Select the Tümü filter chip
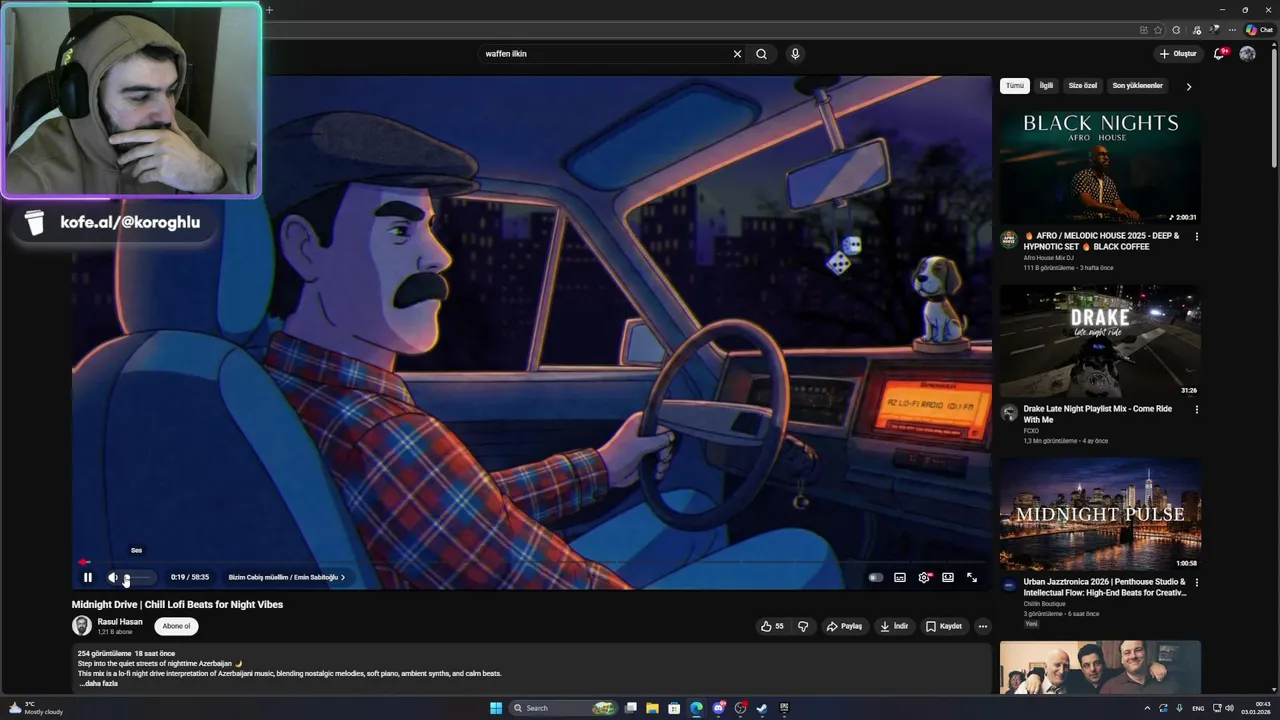Image resolution: width=1280 pixels, height=720 pixels. tap(1015, 86)
